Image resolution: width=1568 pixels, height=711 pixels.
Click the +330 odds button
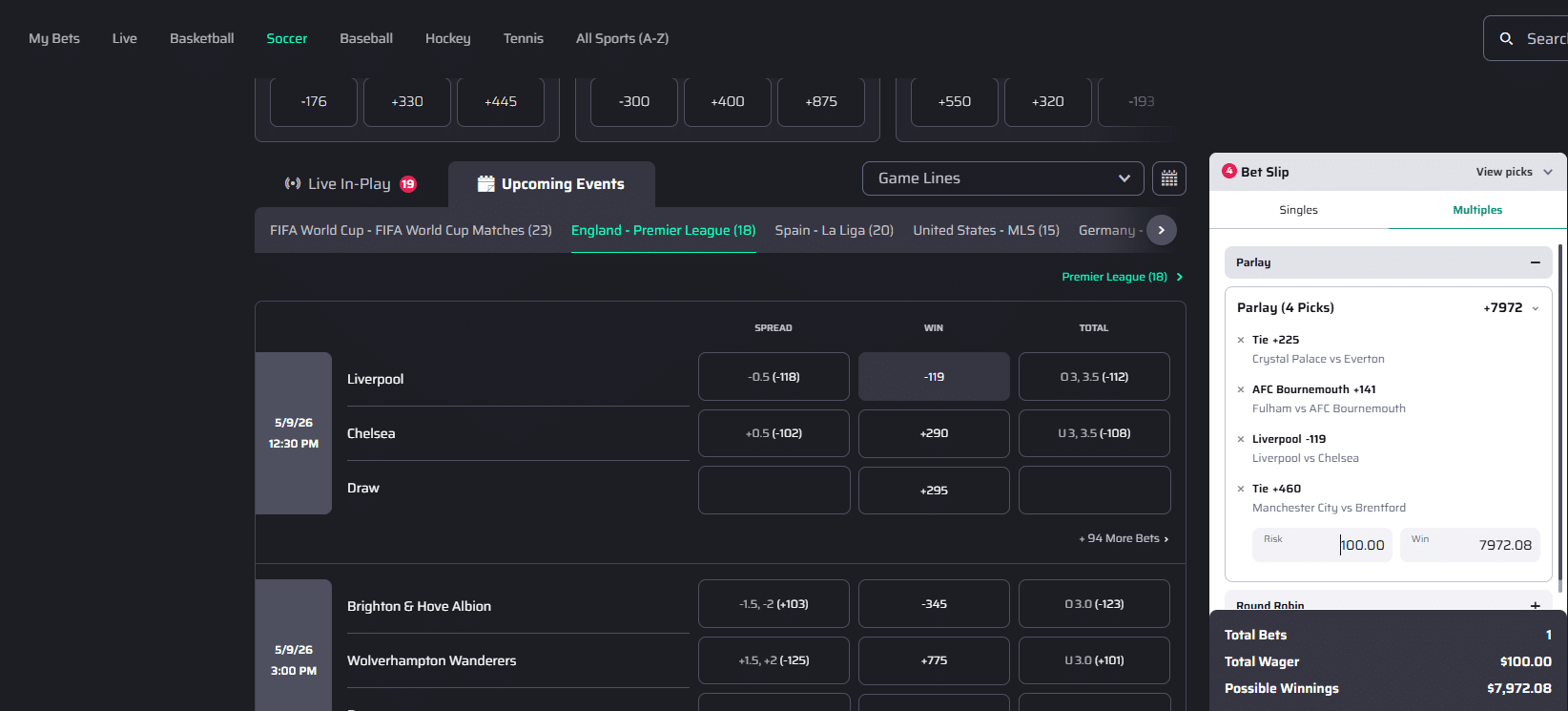coord(407,101)
